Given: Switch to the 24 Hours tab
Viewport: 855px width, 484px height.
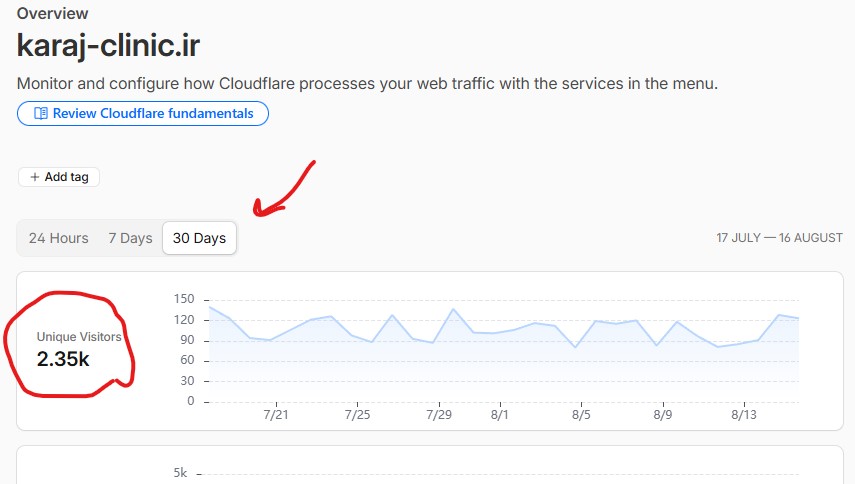Looking at the screenshot, I should [58, 238].
